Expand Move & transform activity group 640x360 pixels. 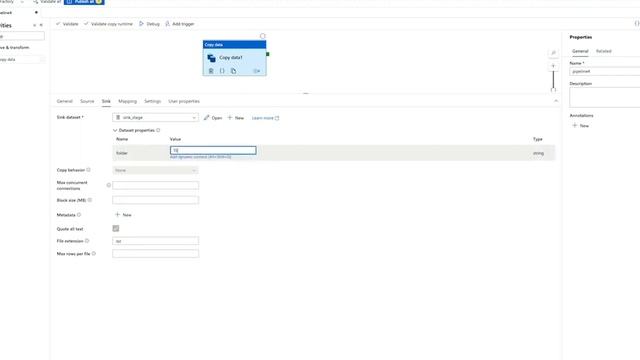click(15, 47)
